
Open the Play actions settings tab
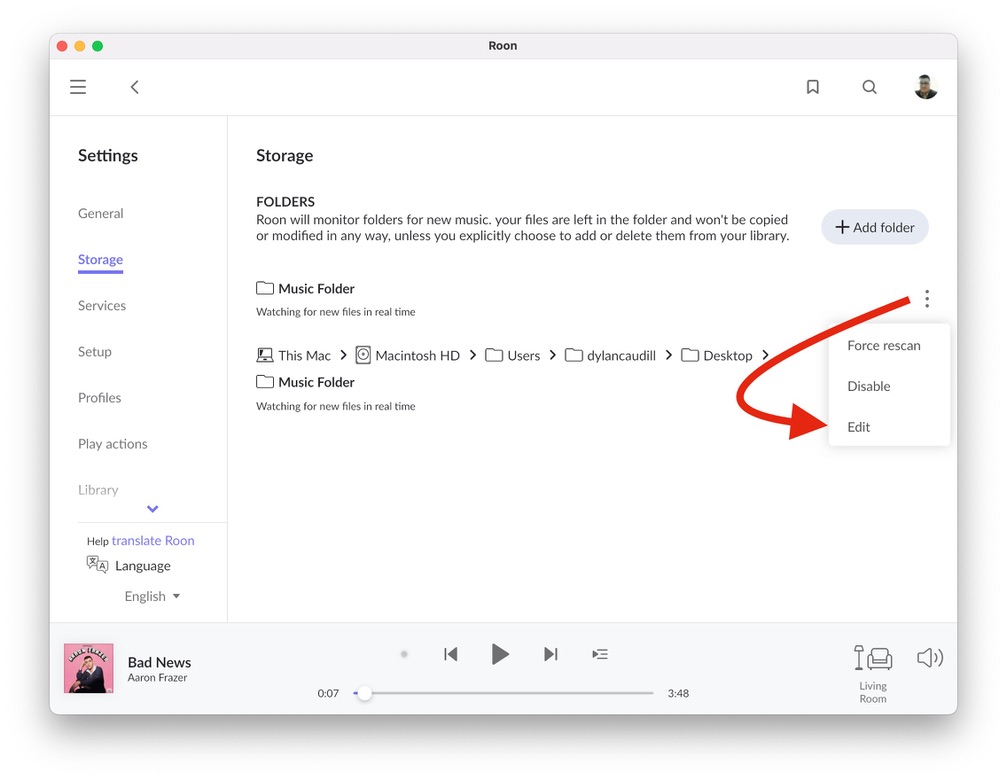point(112,444)
